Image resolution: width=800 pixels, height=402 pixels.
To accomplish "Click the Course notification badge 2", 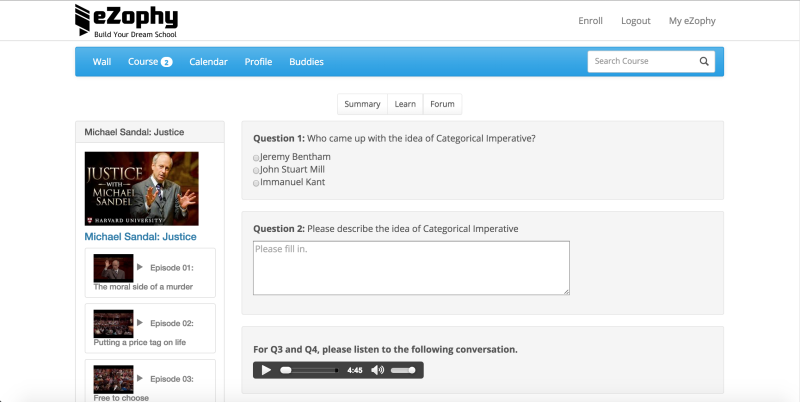I will tap(166, 62).
